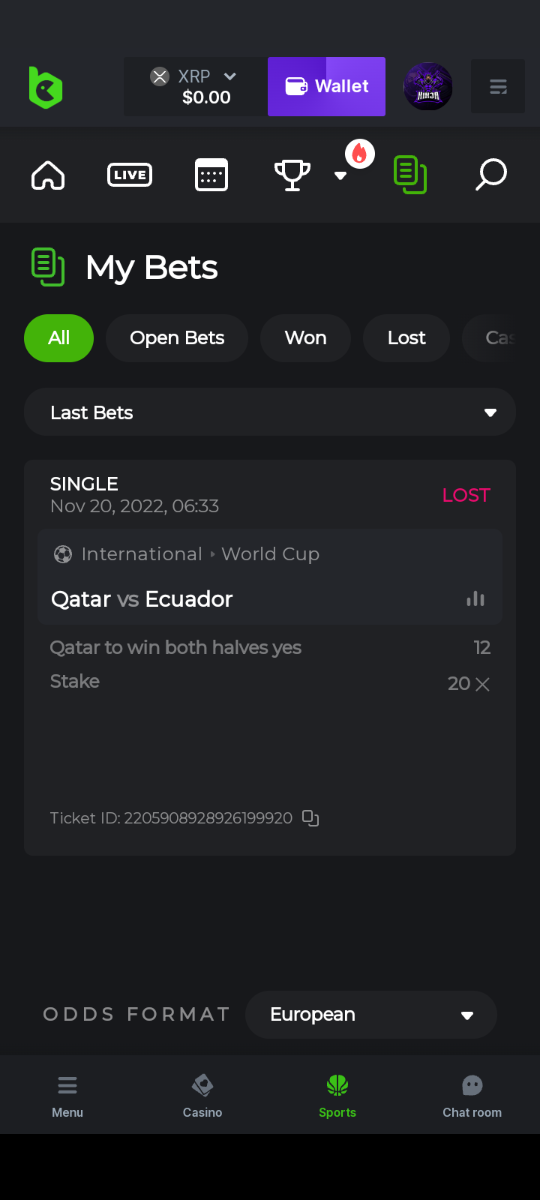Open the Chat room tab
Screen dimensions: 540x1200
[472, 1096]
